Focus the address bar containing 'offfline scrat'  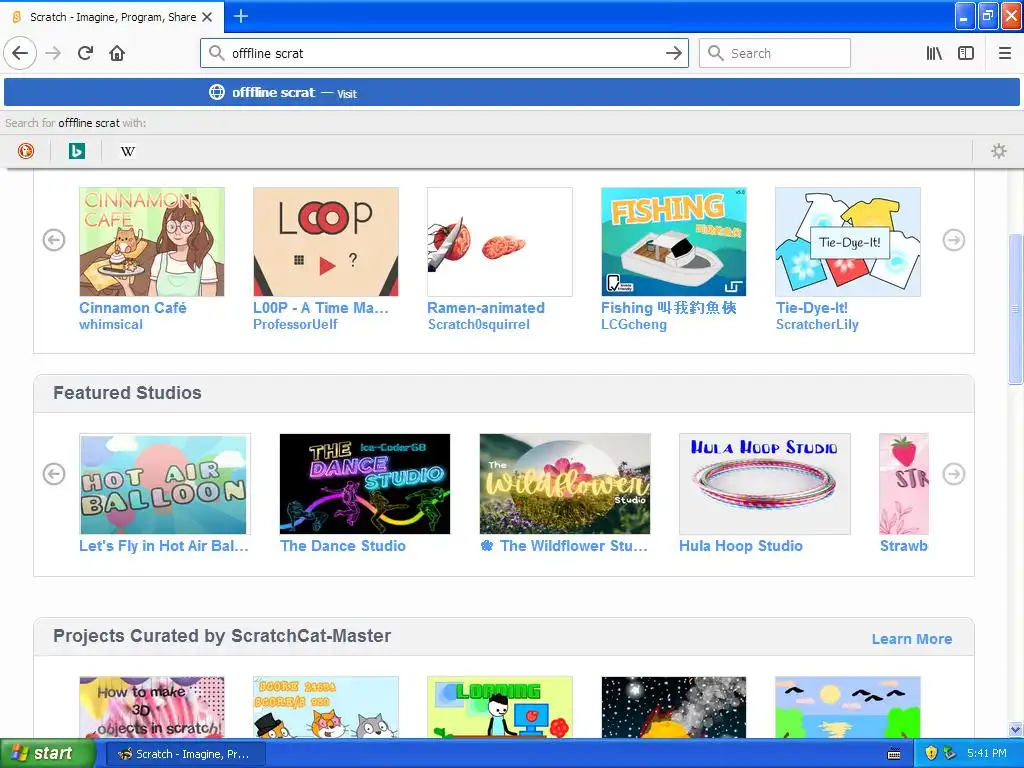point(444,54)
